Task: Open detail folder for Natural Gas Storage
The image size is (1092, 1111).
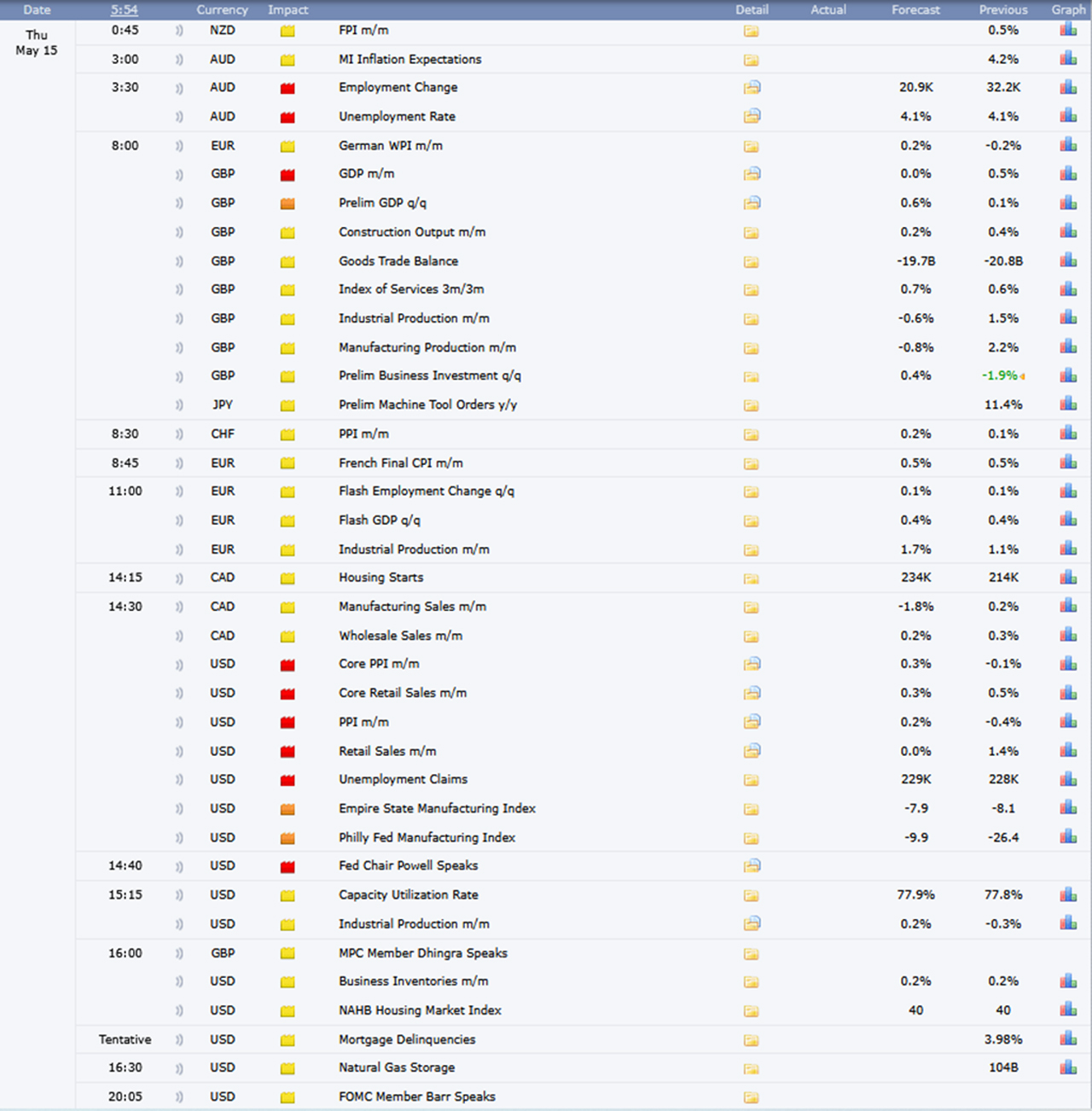Action: coord(751,1068)
